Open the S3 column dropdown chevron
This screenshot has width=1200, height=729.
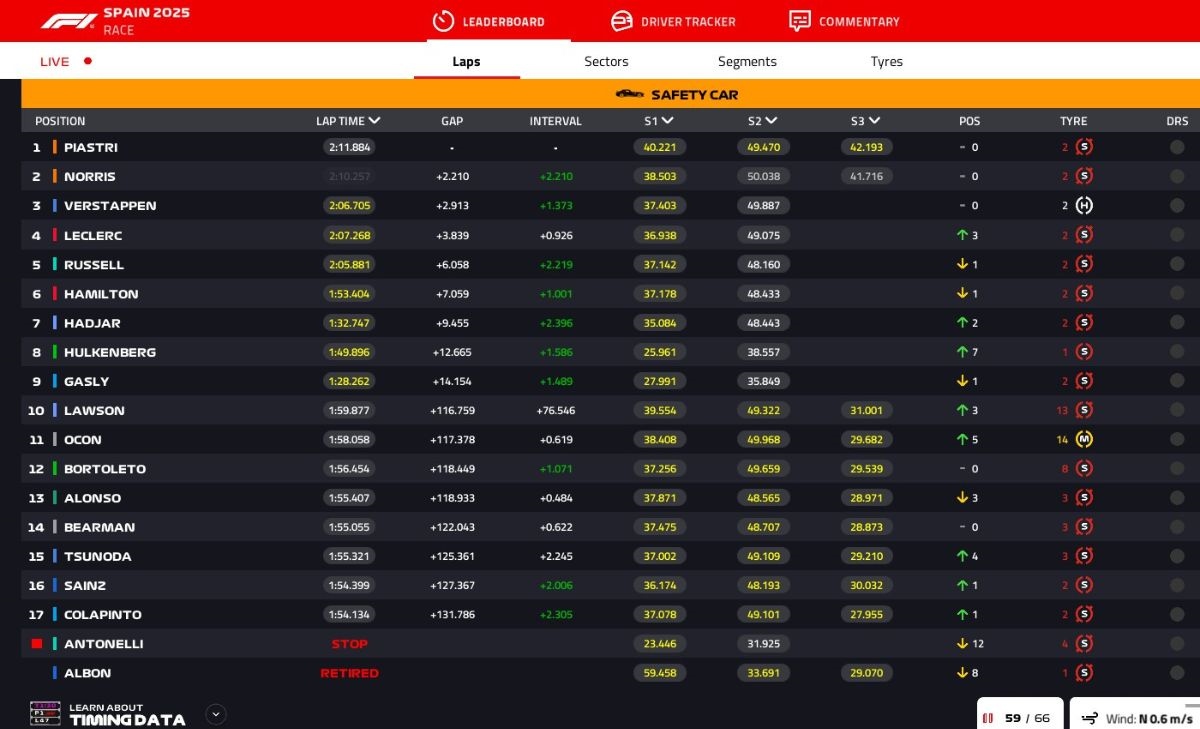click(x=874, y=121)
